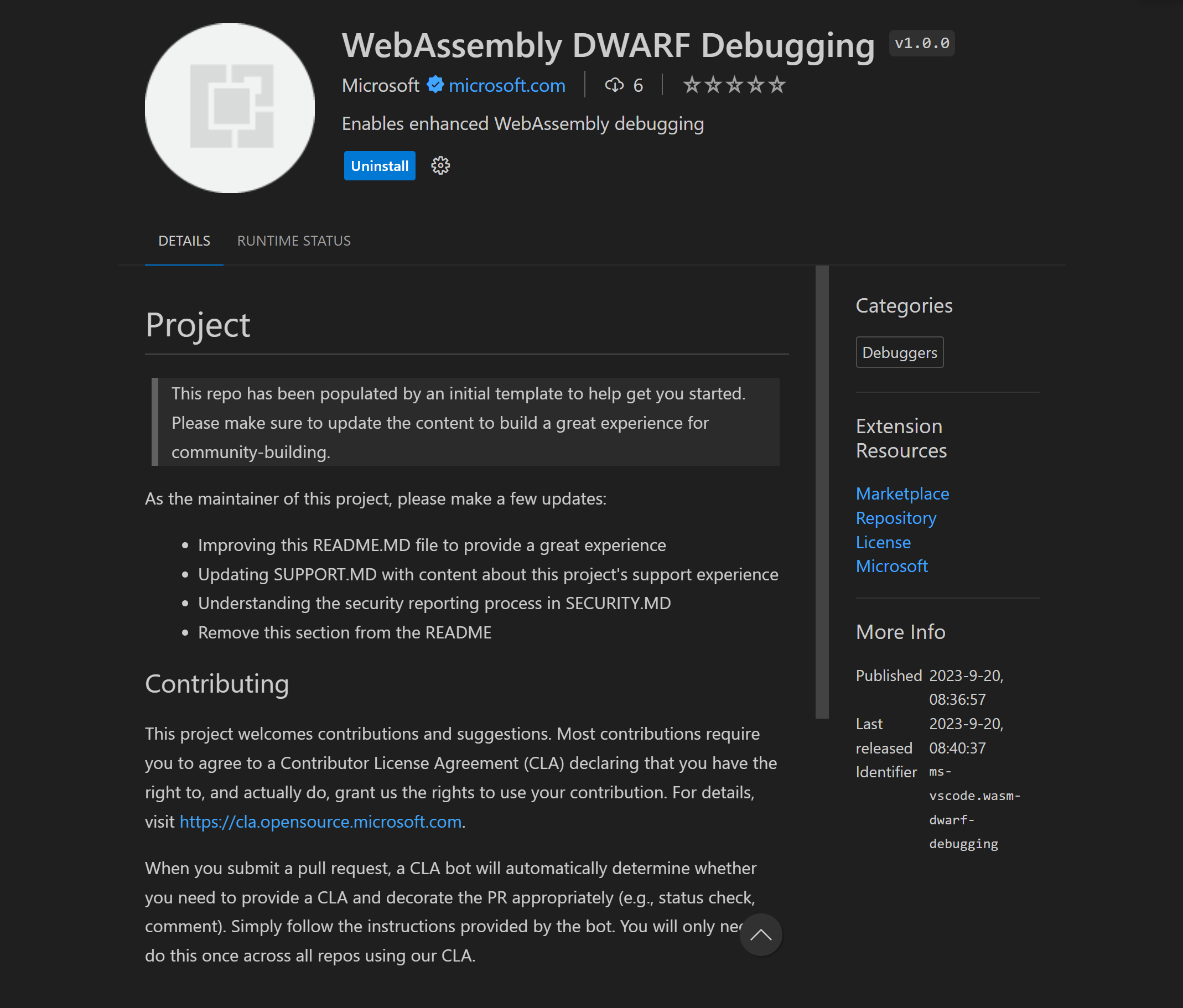Open the License link
1183x1008 pixels.
pyautogui.click(x=883, y=542)
